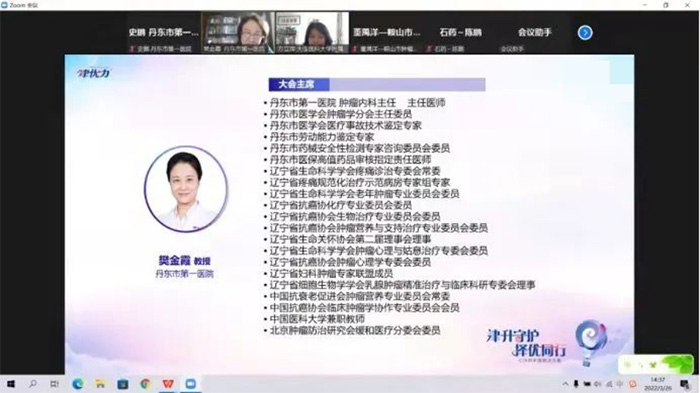Expand hidden system tray icons

tap(565, 384)
